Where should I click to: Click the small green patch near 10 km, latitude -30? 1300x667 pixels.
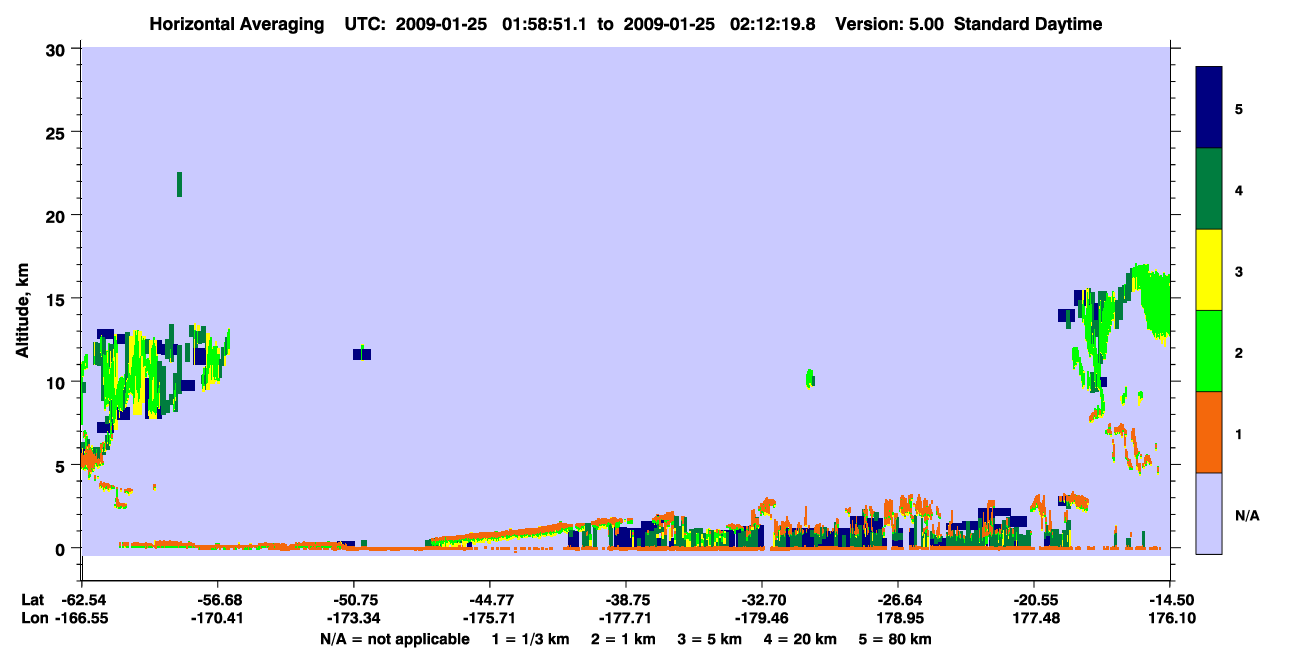coord(809,378)
